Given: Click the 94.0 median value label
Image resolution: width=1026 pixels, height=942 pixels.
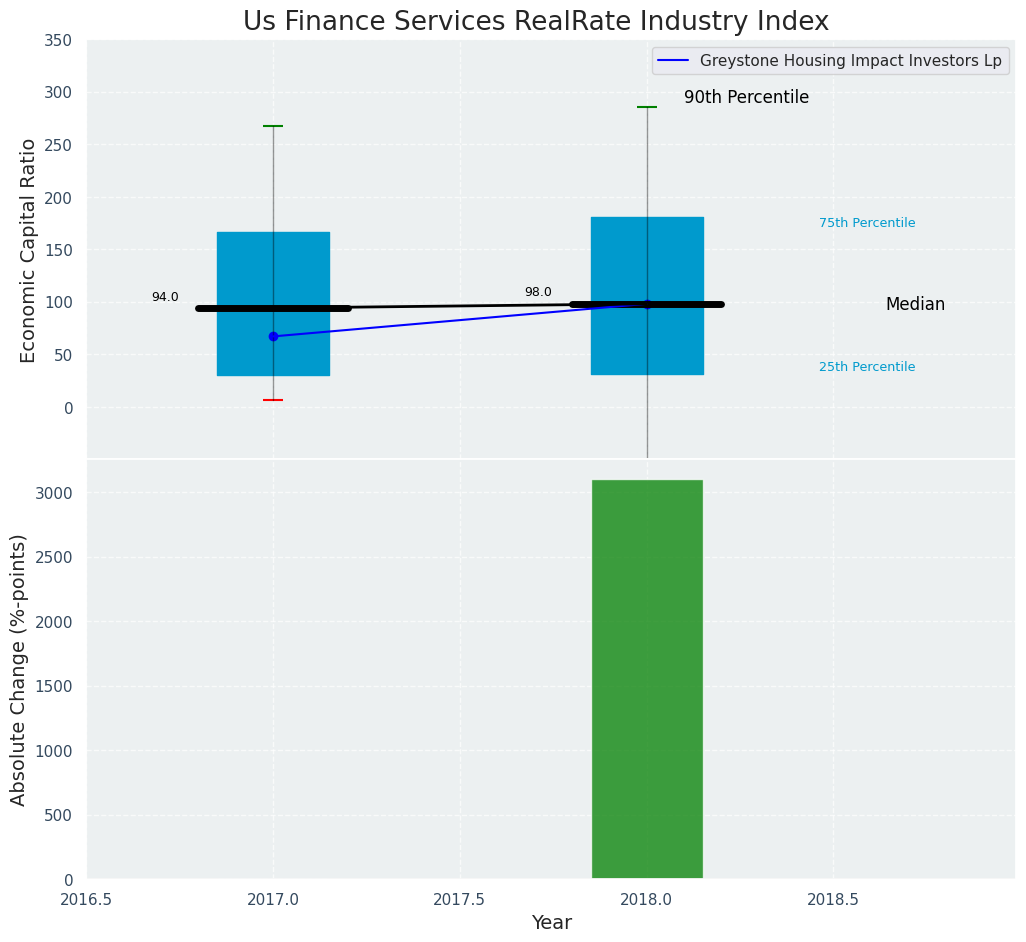Looking at the screenshot, I should tap(165, 297).
